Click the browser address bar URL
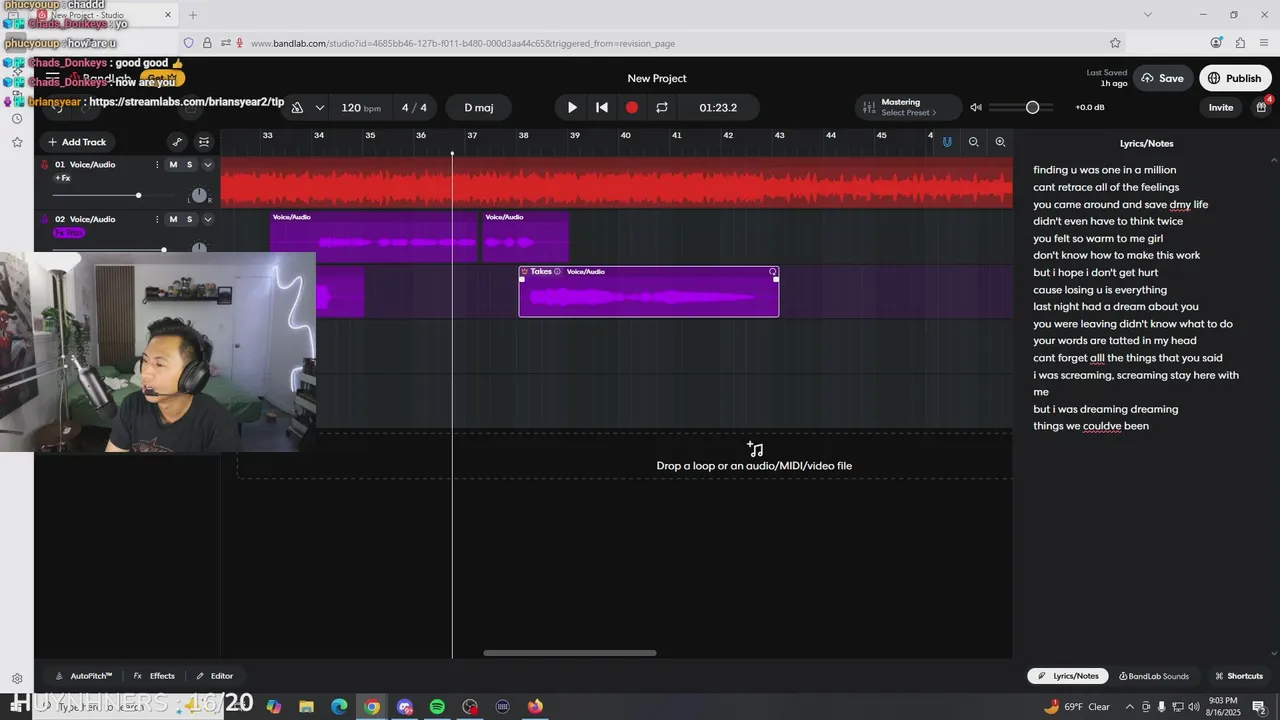Image resolution: width=1280 pixels, height=720 pixels. (463, 43)
